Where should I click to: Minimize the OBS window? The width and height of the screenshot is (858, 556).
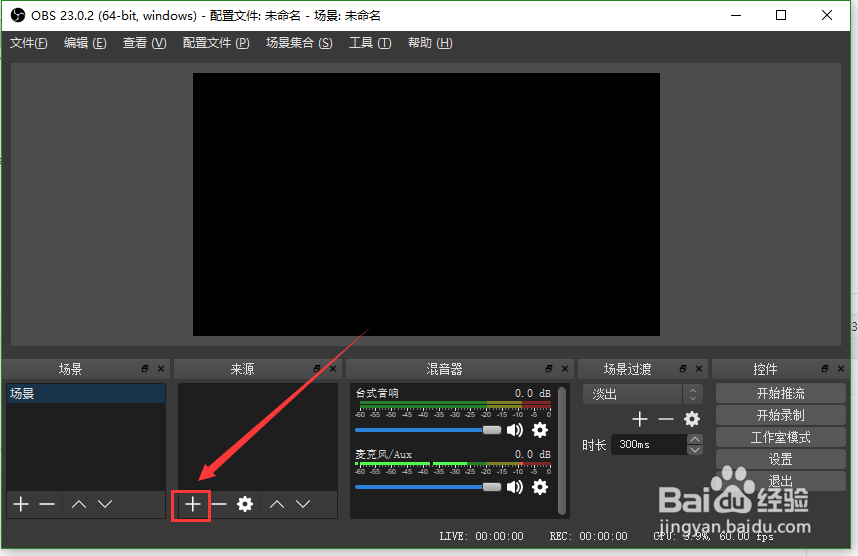coord(736,15)
